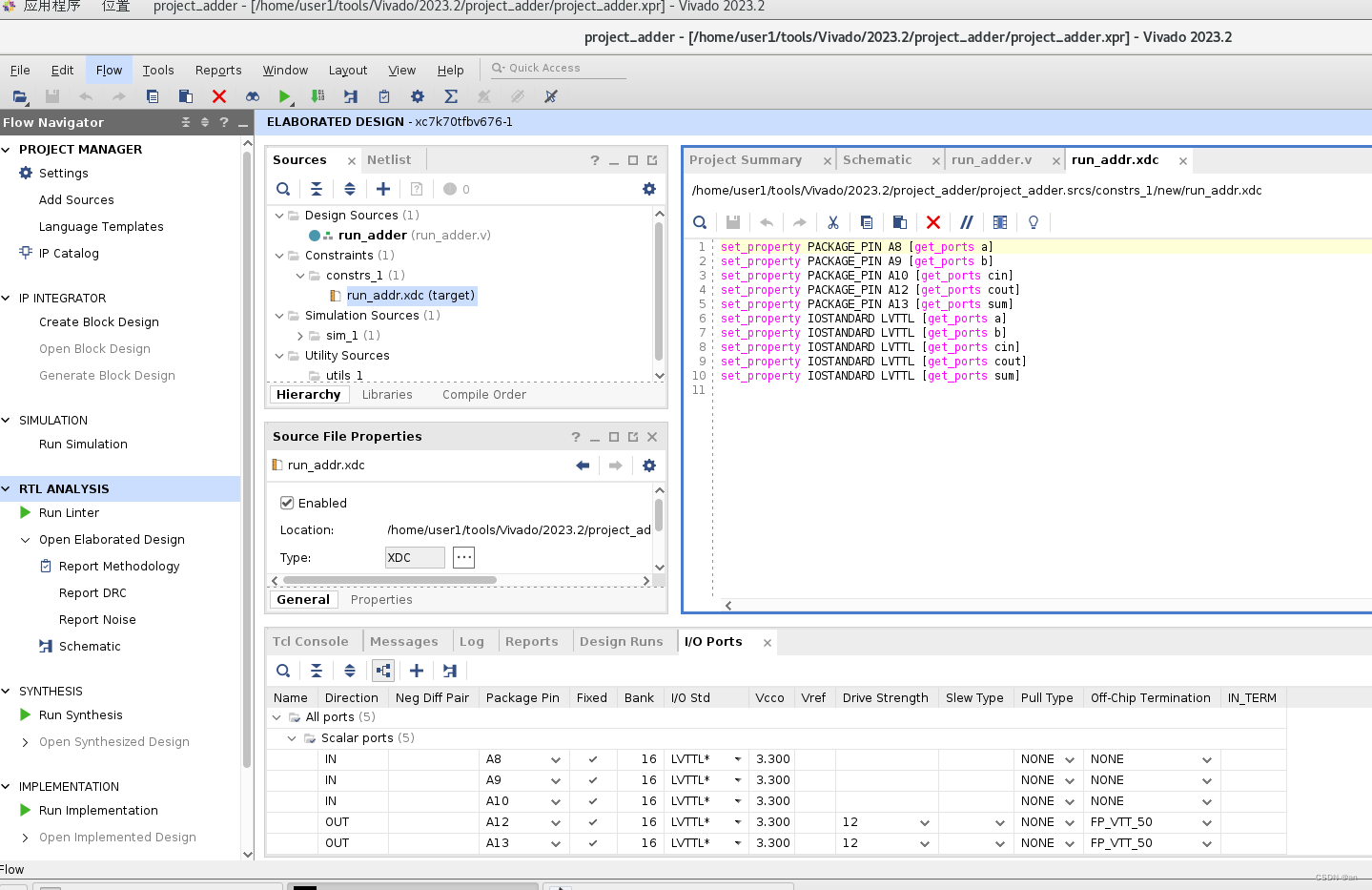Expand the sim_1 tree node
Image resolution: width=1372 pixels, height=890 pixels.
coord(300,336)
